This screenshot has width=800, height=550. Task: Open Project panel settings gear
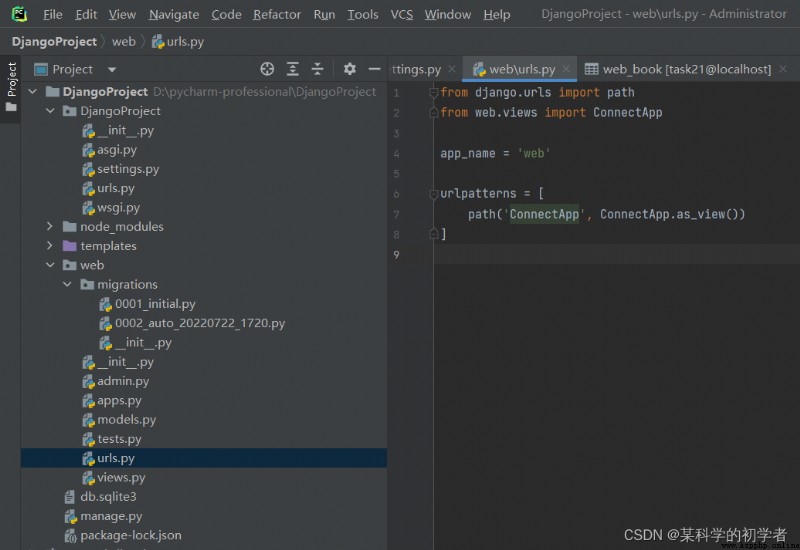[x=349, y=69]
